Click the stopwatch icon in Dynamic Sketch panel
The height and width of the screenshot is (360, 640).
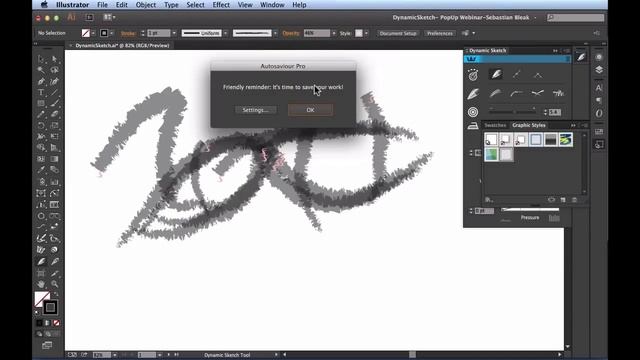coord(473,75)
